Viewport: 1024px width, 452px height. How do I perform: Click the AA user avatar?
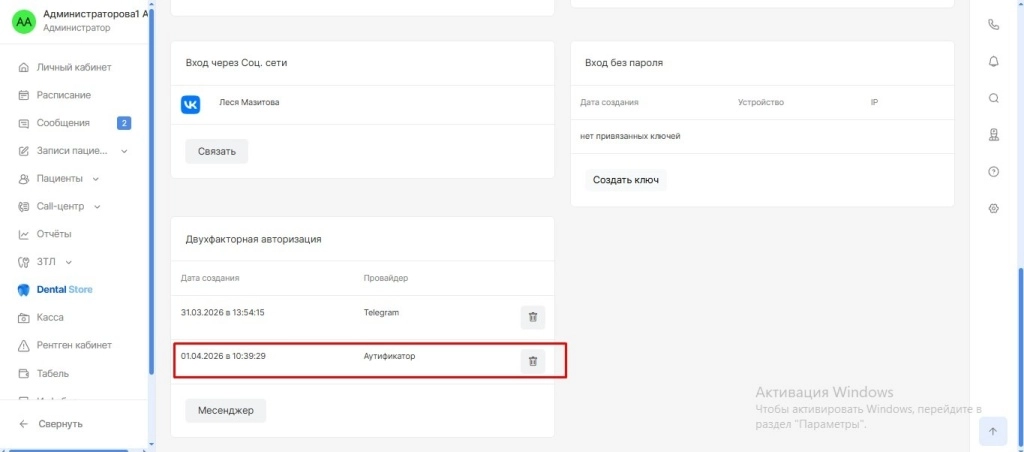(23, 22)
